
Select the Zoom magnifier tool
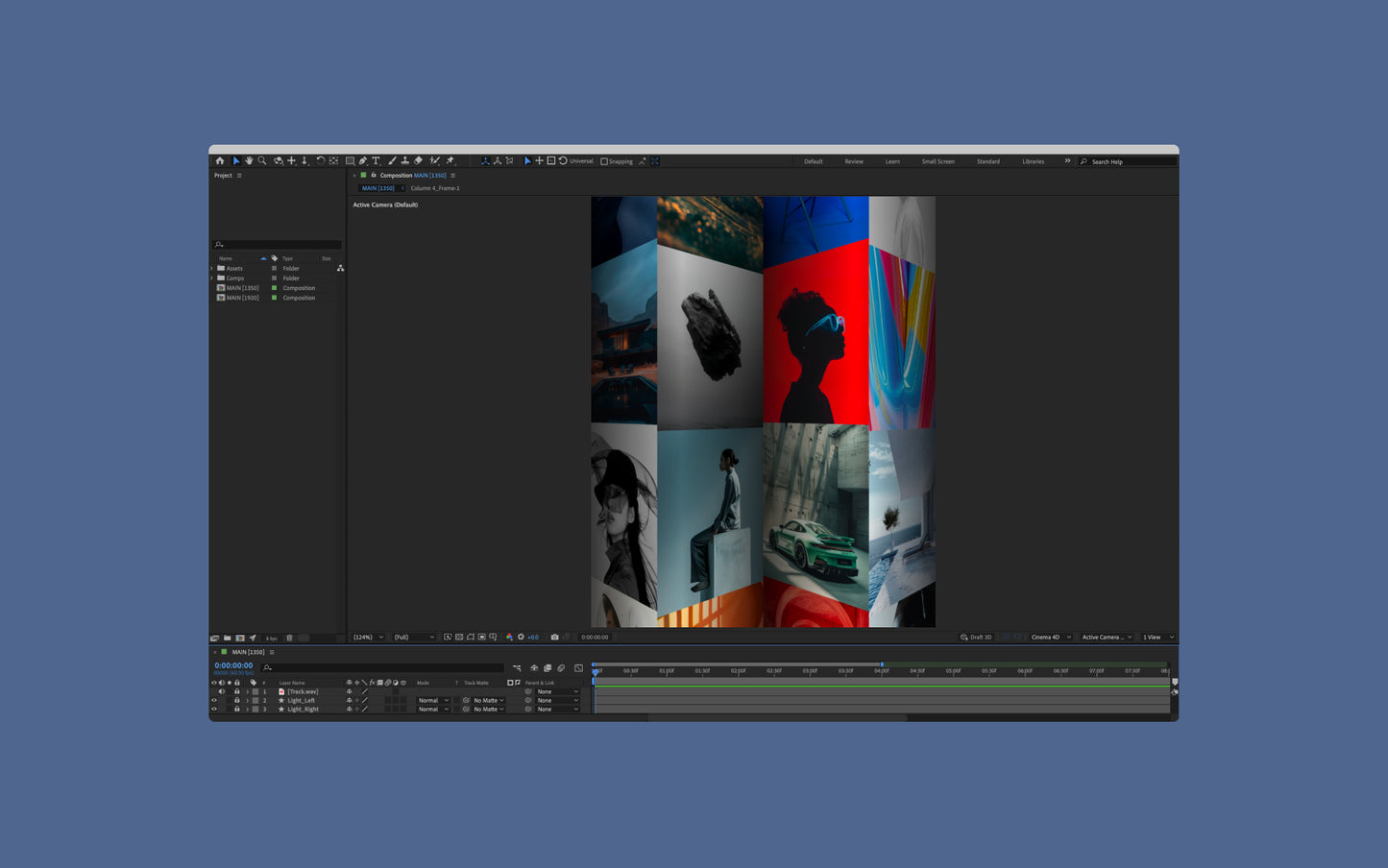click(262, 161)
